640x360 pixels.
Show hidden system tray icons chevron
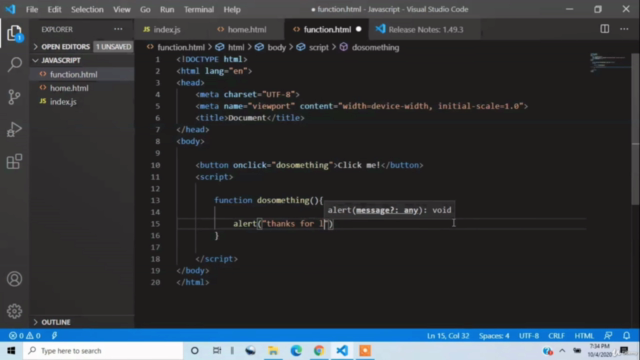[x=562, y=351]
